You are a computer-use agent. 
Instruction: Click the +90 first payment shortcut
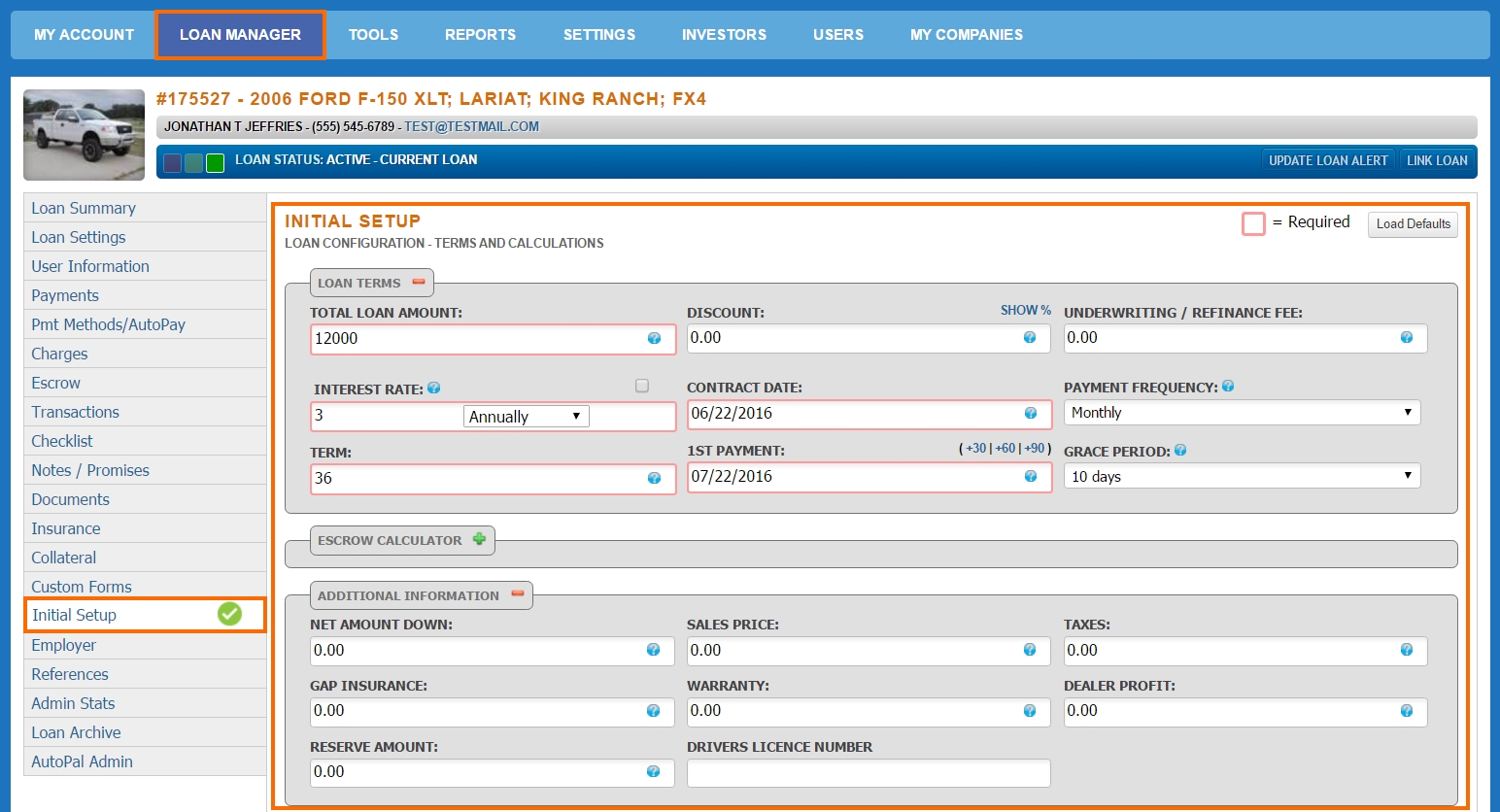(x=1035, y=448)
